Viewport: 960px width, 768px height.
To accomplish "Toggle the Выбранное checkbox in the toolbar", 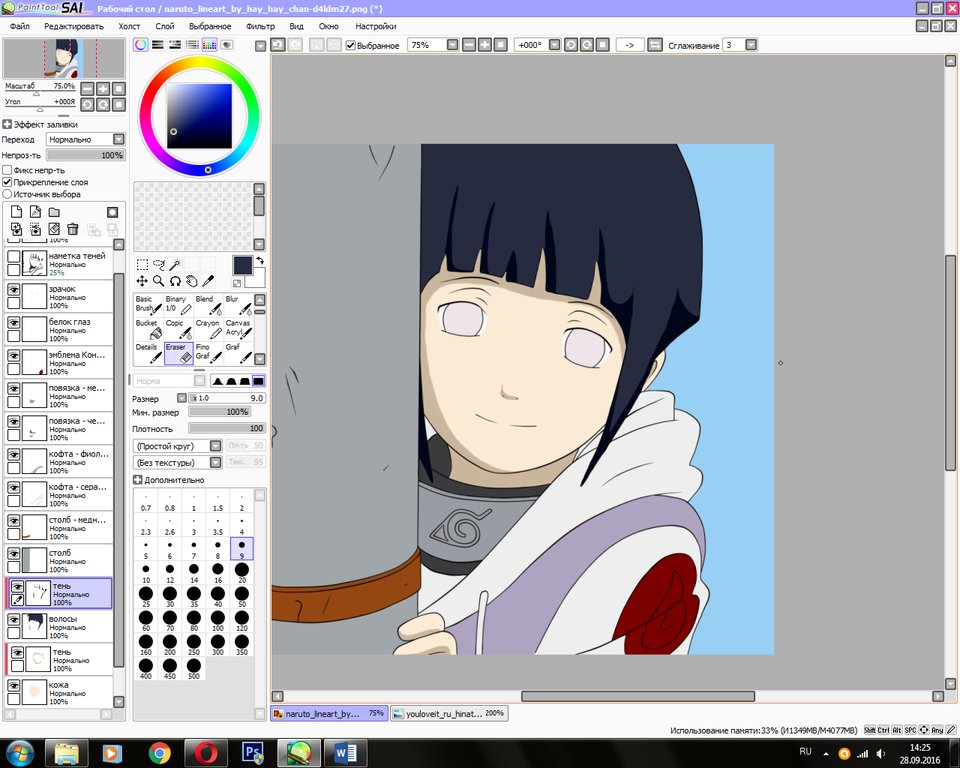I will (x=351, y=45).
